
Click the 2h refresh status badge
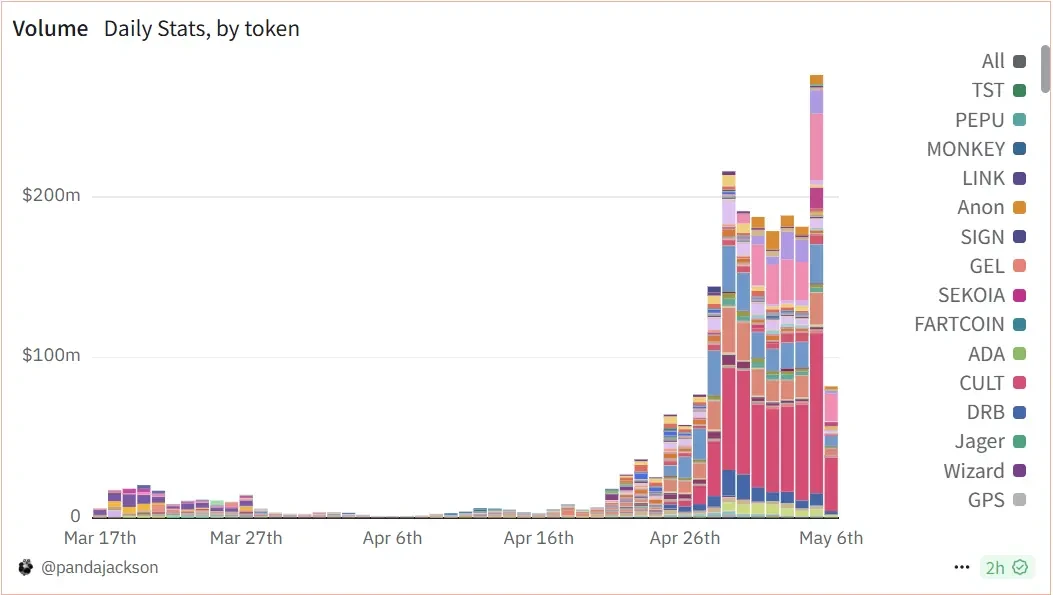pos(1006,567)
